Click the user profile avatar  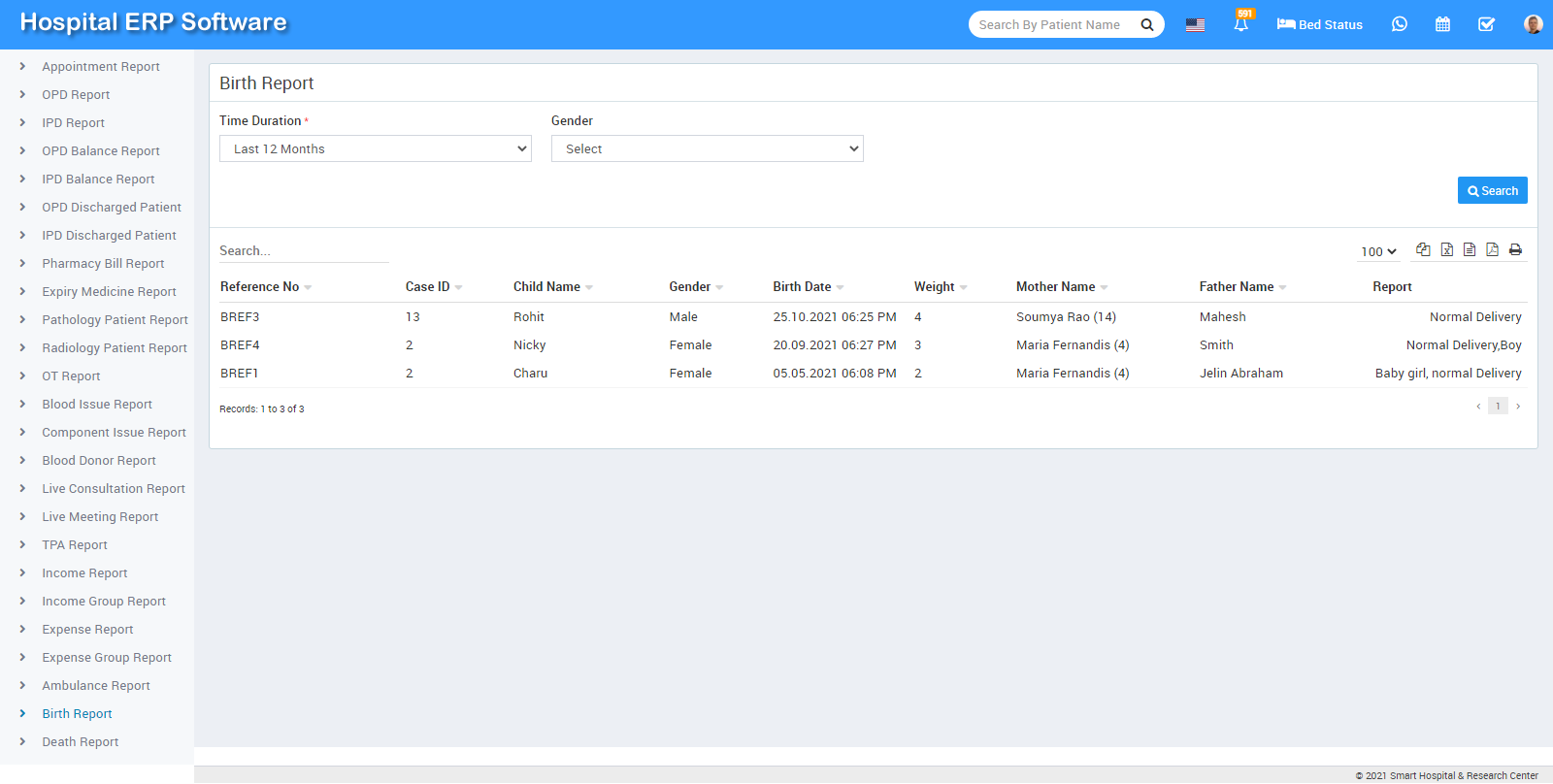[x=1533, y=24]
